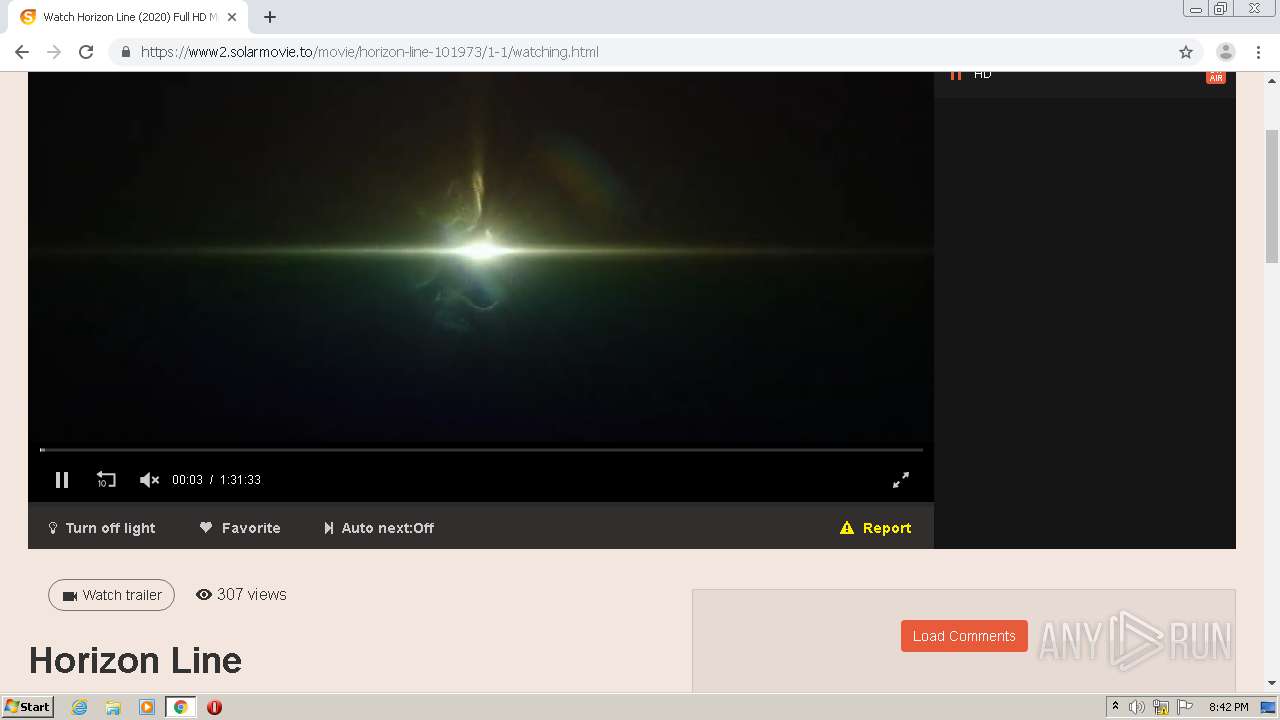Open Watch trailer button
The height and width of the screenshot is (720, 1280).
point(111,595)
